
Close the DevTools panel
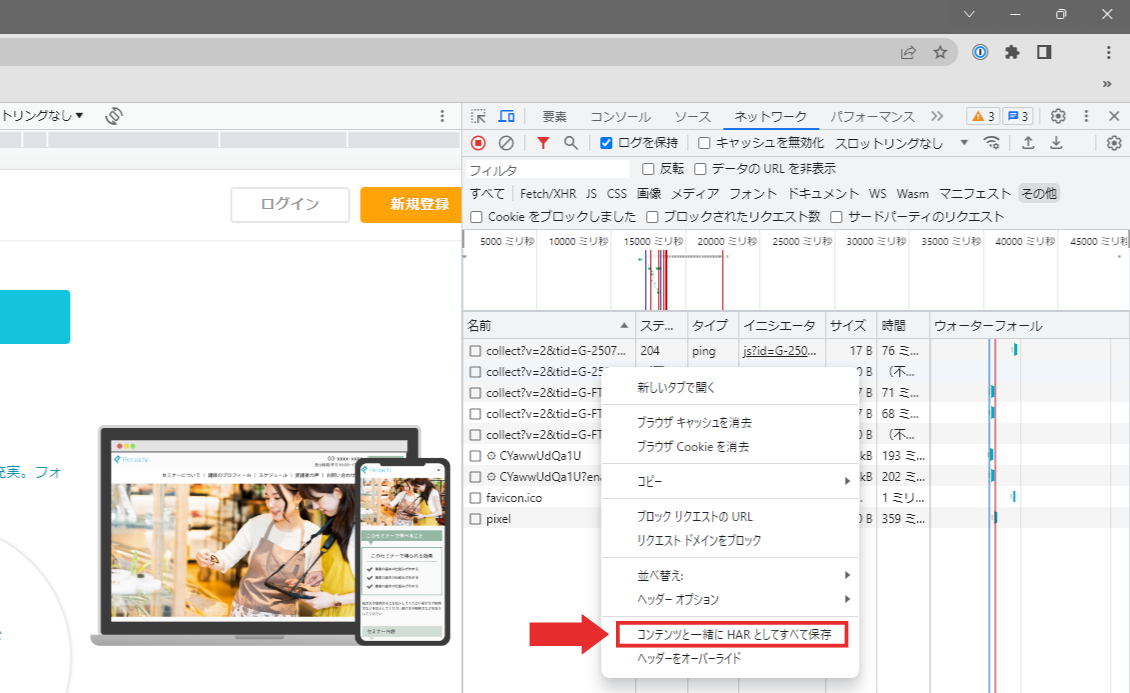pos(1114,115)
